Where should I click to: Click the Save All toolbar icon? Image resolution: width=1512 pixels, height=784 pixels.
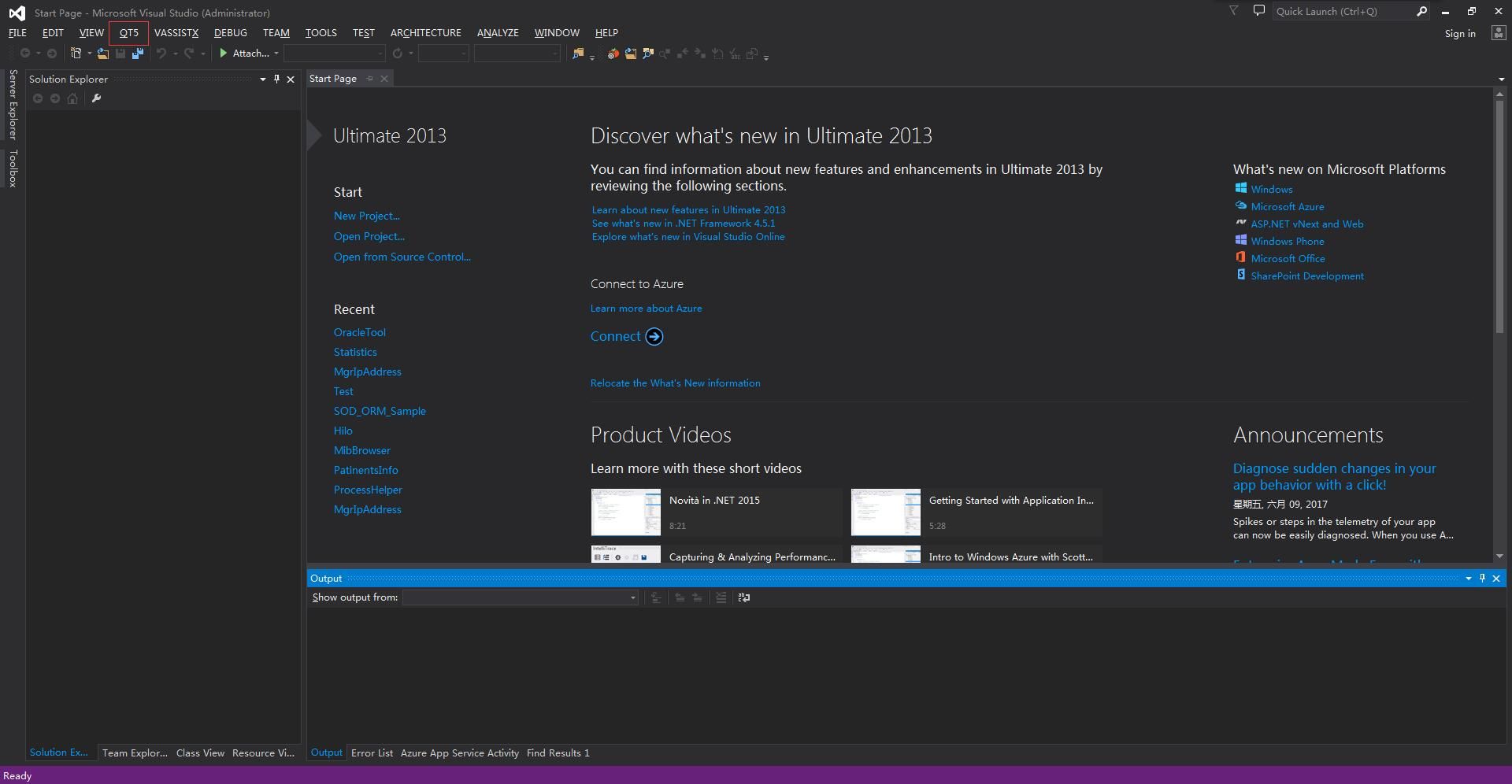(138, 54)
